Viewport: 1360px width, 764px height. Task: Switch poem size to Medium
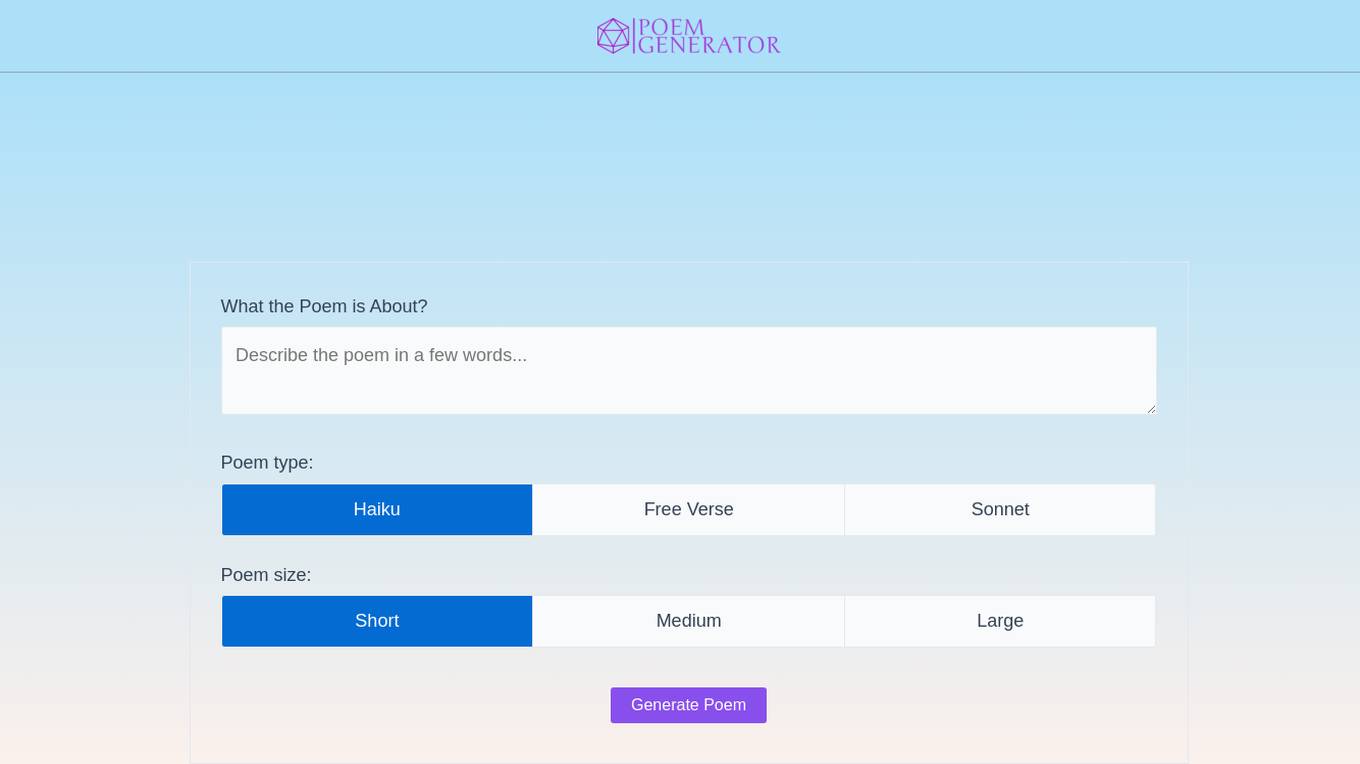[x=689, y=621]
